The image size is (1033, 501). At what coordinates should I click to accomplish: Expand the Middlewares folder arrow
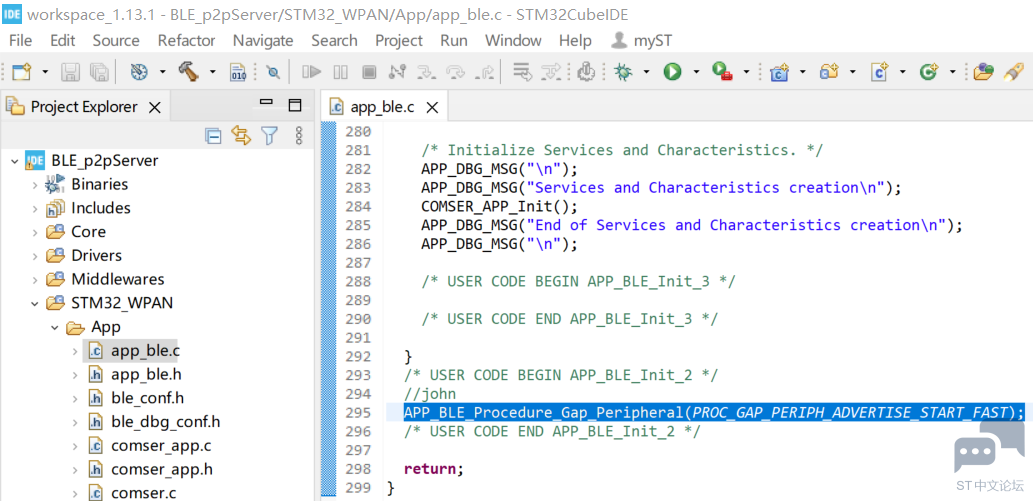tap(34, 280)
